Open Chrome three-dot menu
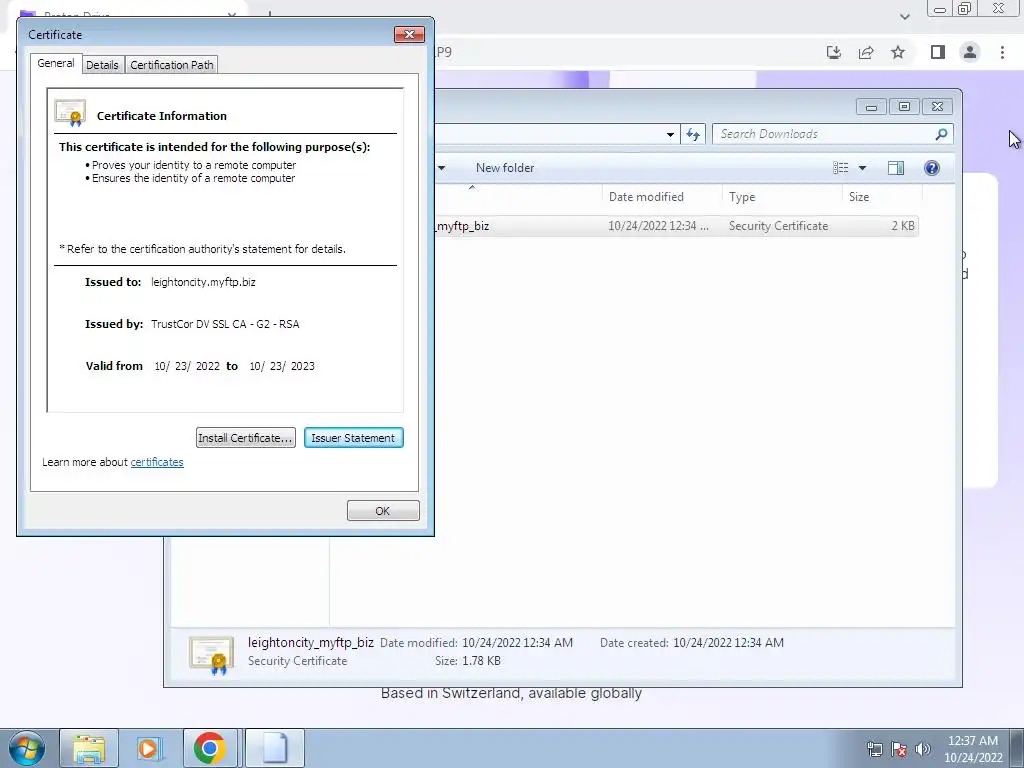This screenshot has width=1024, height=768. [1002, 52]
